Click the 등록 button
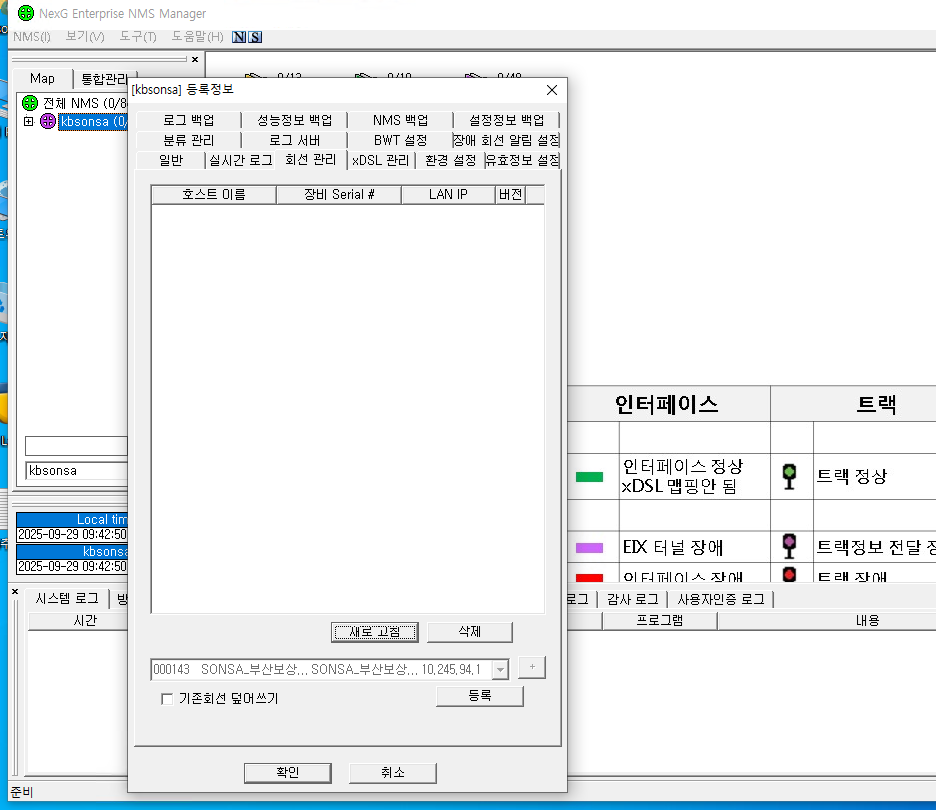This screenshot has width=936, height=810. pyautogui.click(x=479, y=696)
